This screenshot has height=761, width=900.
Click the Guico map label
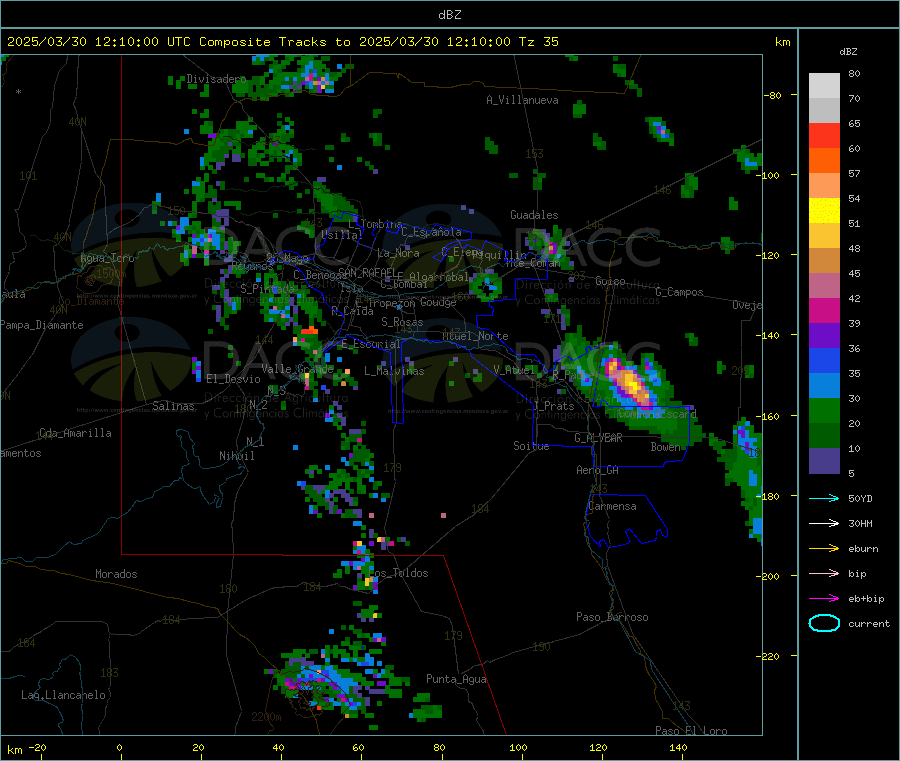coord(610,281)
